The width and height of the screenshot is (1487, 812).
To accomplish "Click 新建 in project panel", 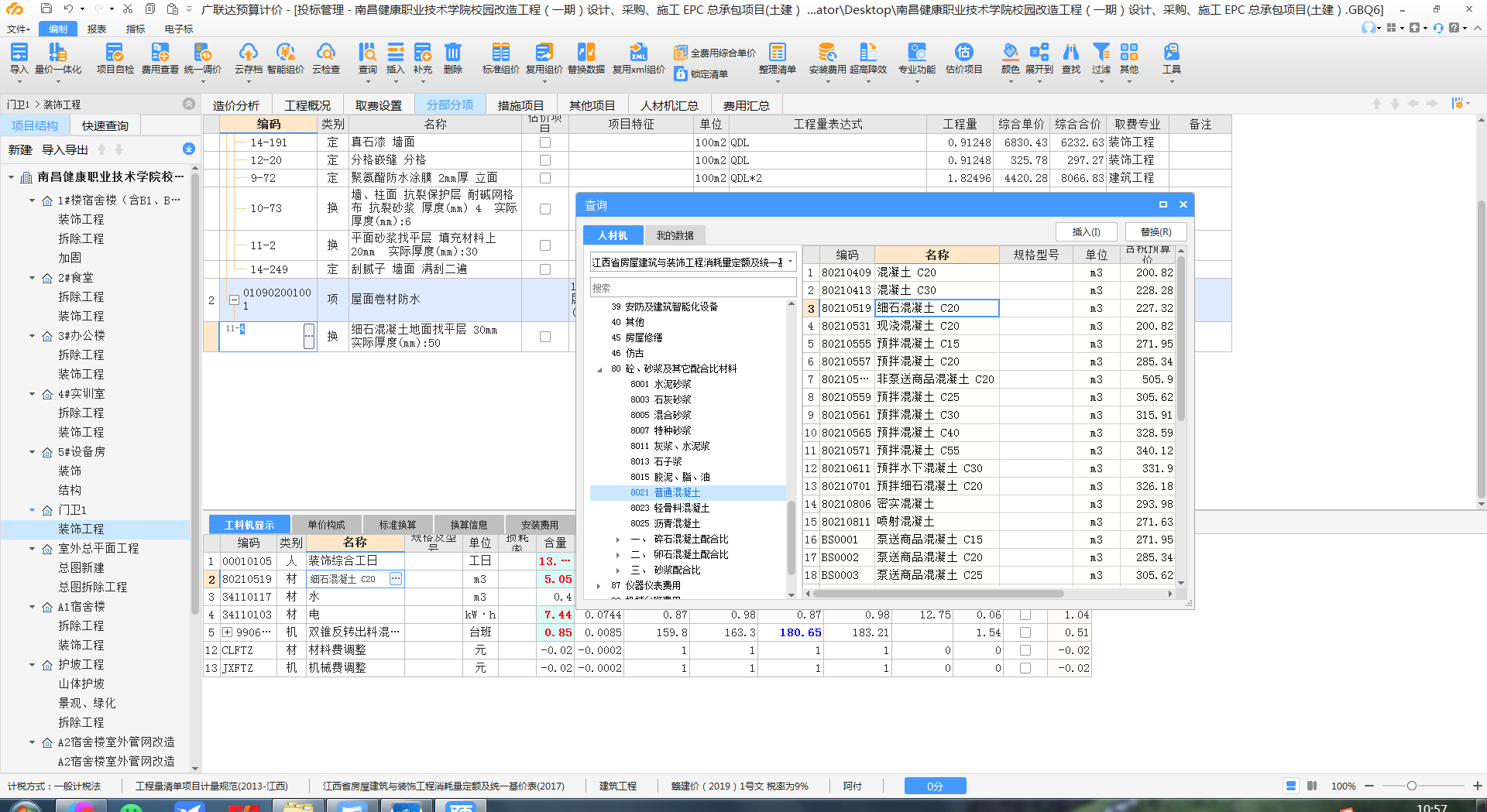I will pos(20,150).
